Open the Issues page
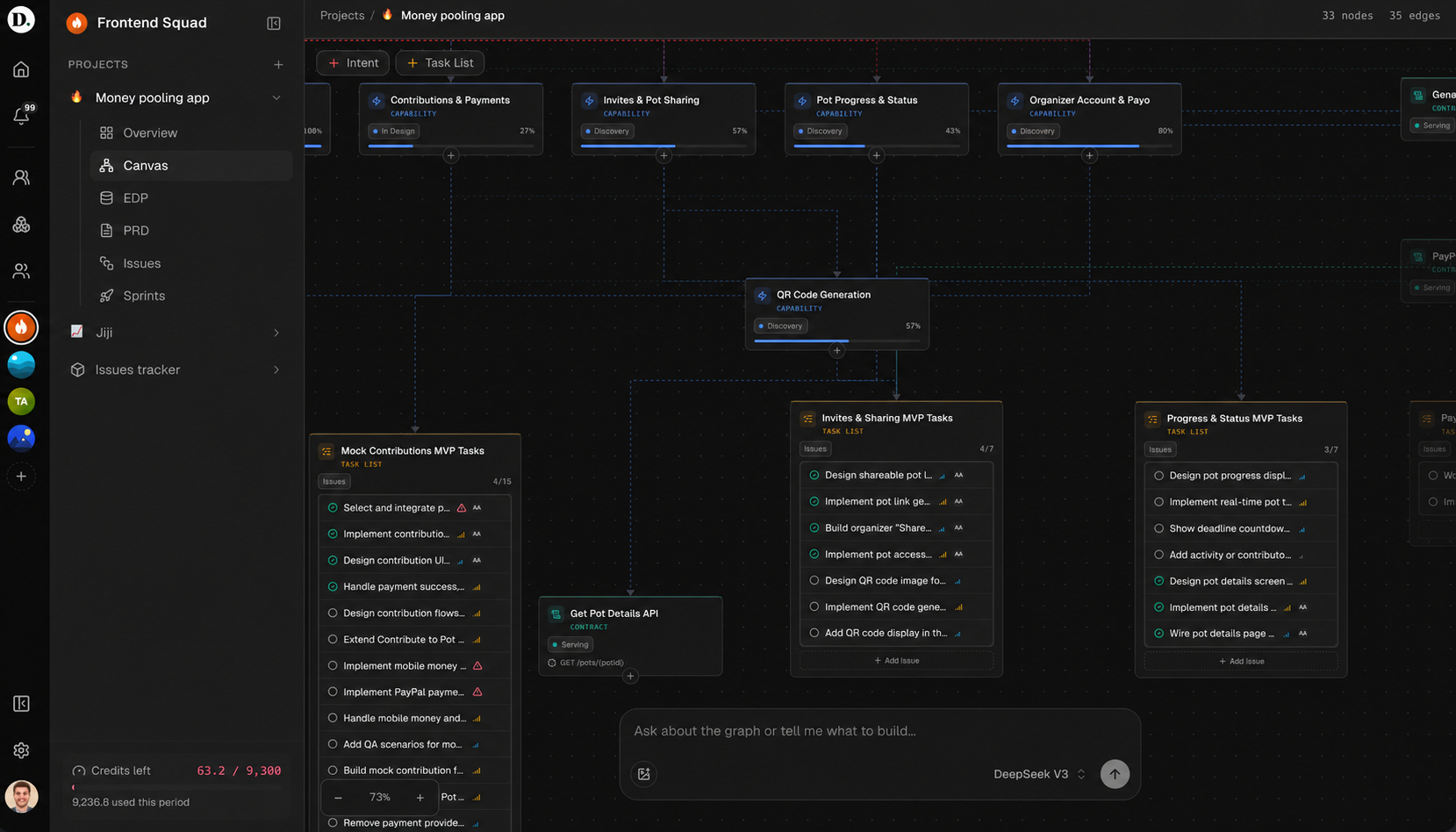The image size is (1456, 832). (x=191, y=263)
